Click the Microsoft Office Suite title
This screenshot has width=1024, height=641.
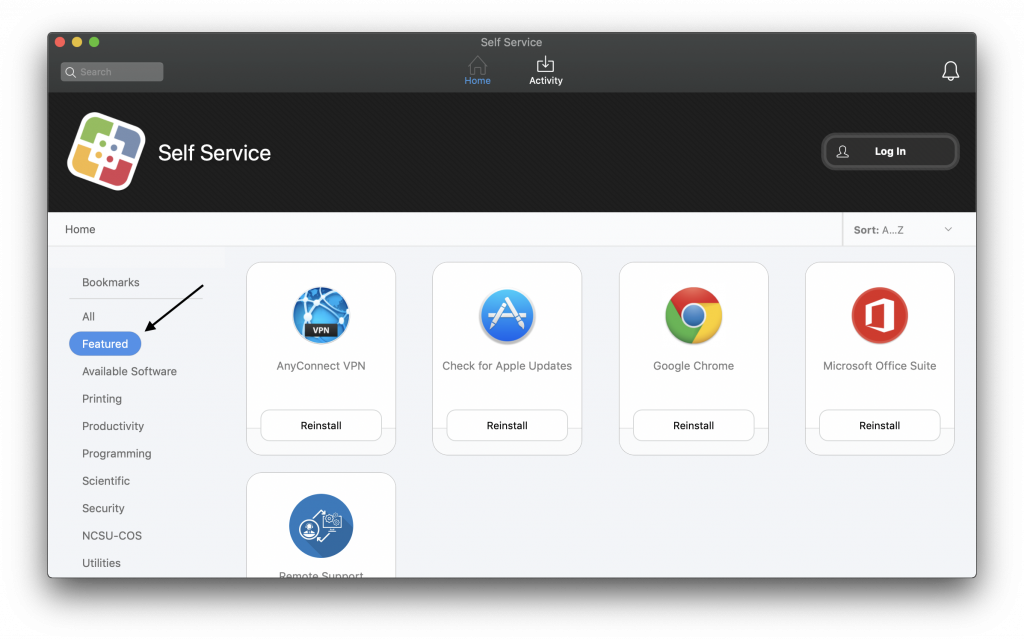tap(880, 366)
